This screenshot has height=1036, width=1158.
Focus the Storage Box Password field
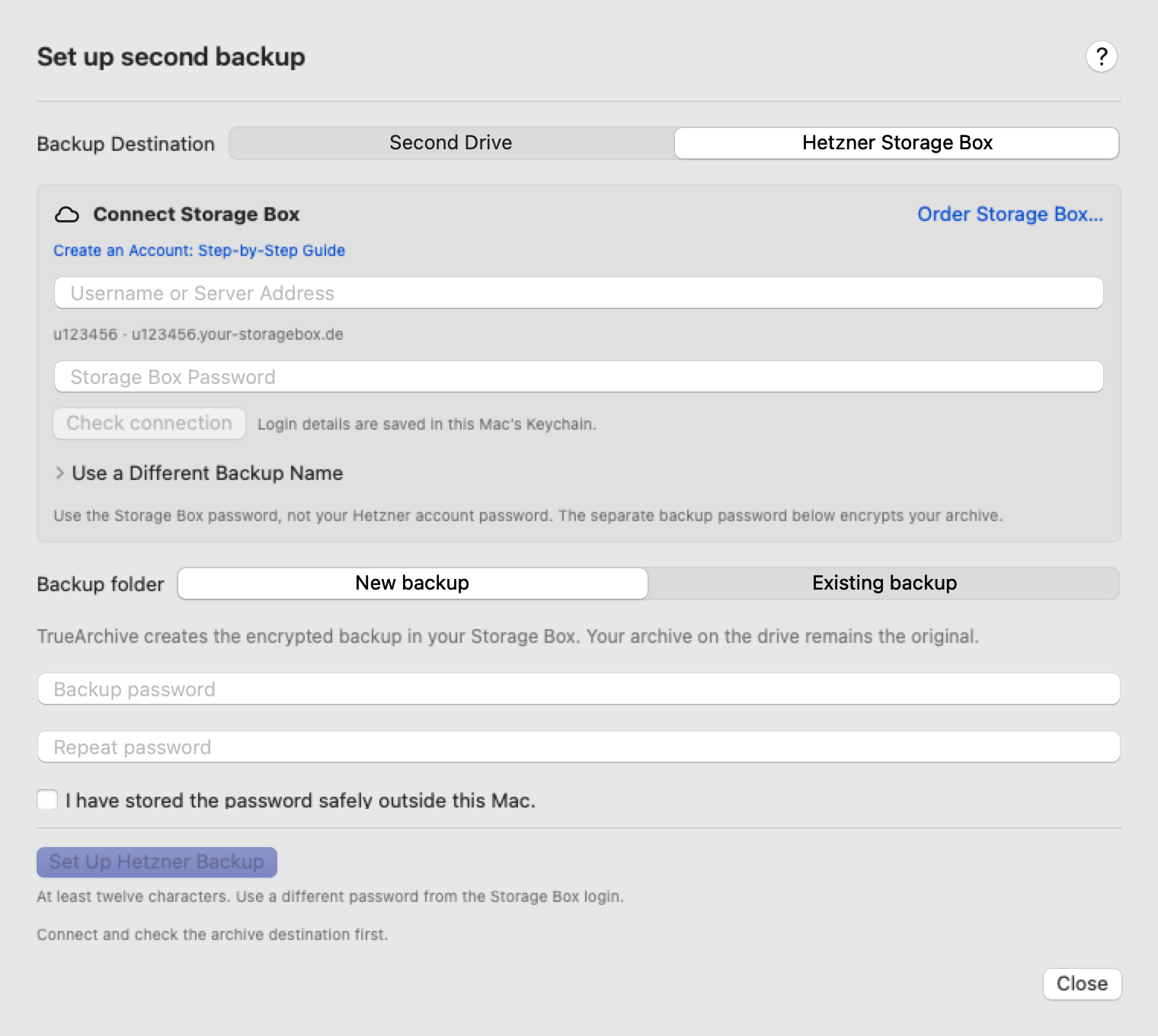pos(579,377)
